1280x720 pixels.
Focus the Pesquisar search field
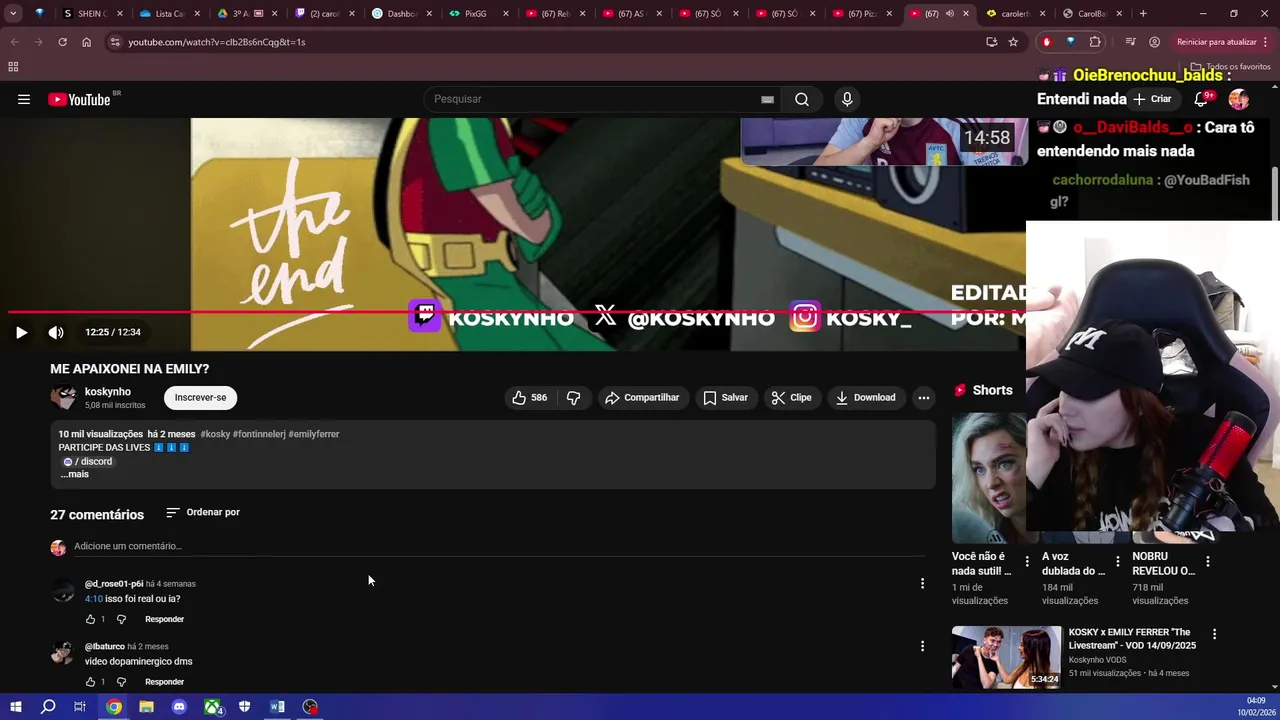pyautogui.click(x=590, y=99)
